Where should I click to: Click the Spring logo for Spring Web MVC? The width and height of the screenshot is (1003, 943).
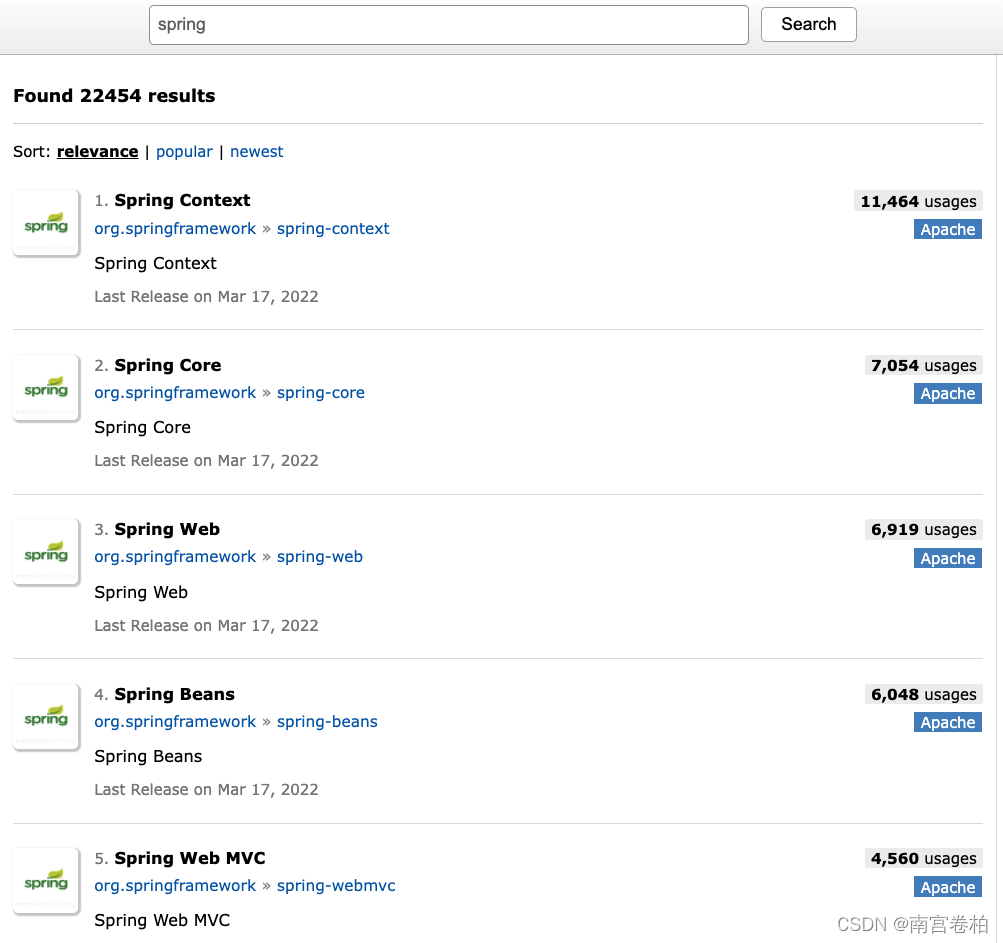click(46, 881)
